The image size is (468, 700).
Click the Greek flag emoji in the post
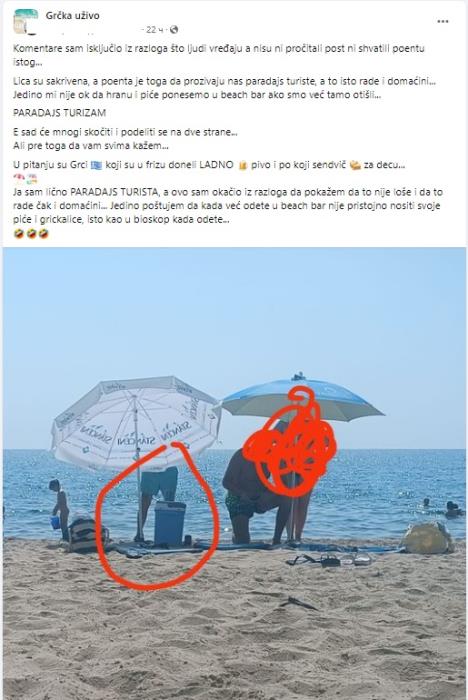pos(96,165)
